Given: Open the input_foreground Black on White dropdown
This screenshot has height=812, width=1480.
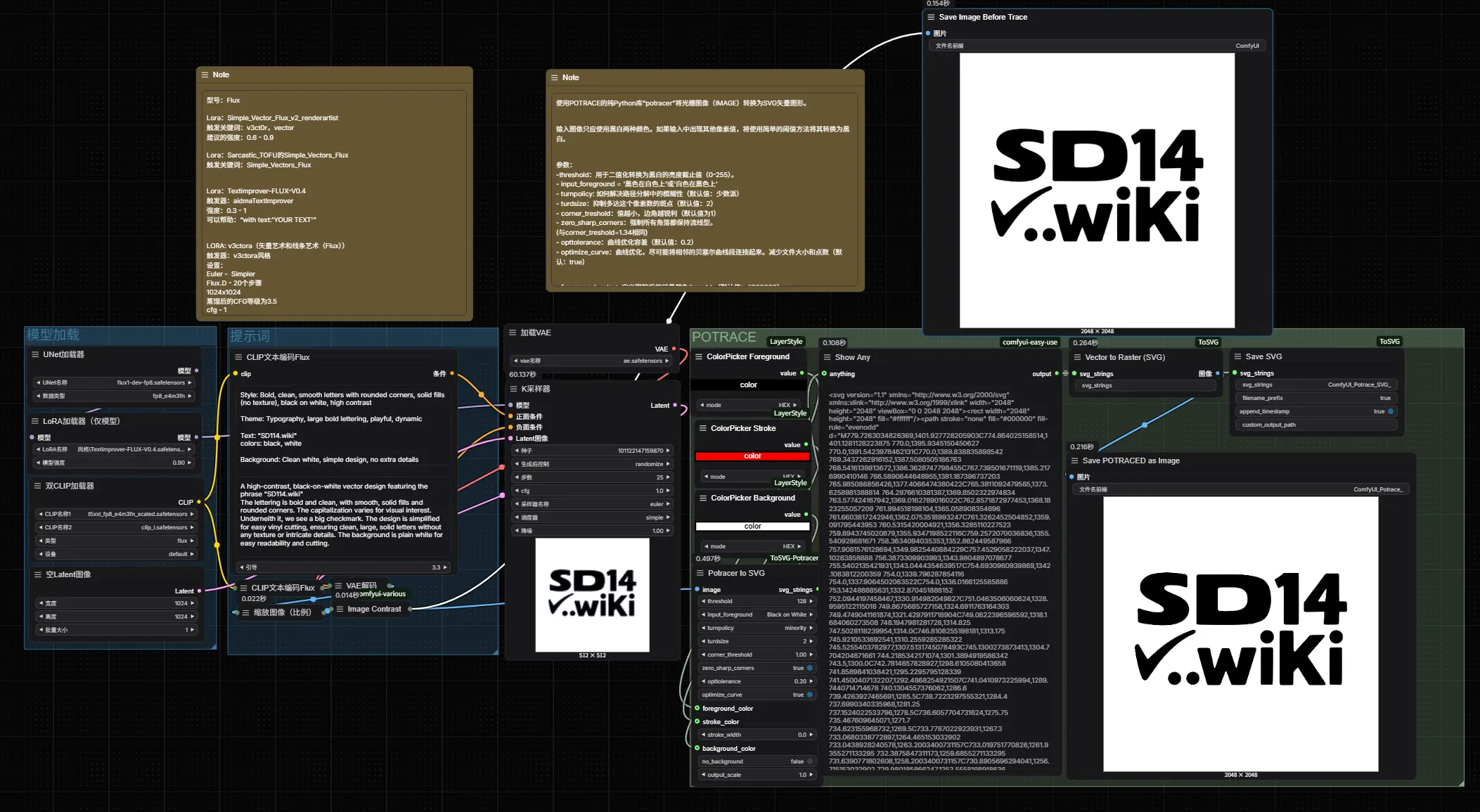Looking at the screenshot, I should tap(757, 614).
